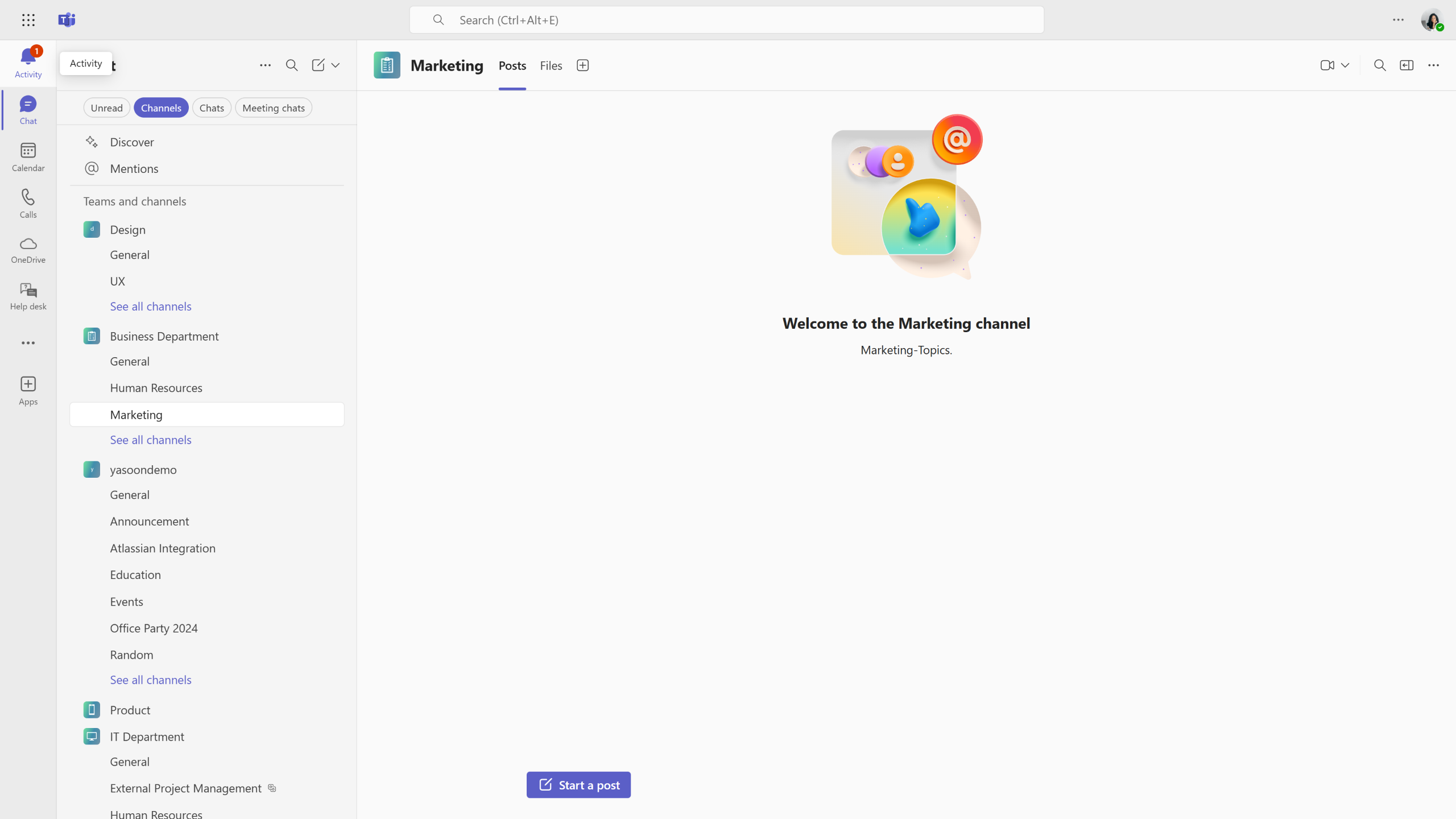Open the meet now dropdown arrow
1456x819 pixels.
[1345, 65]
